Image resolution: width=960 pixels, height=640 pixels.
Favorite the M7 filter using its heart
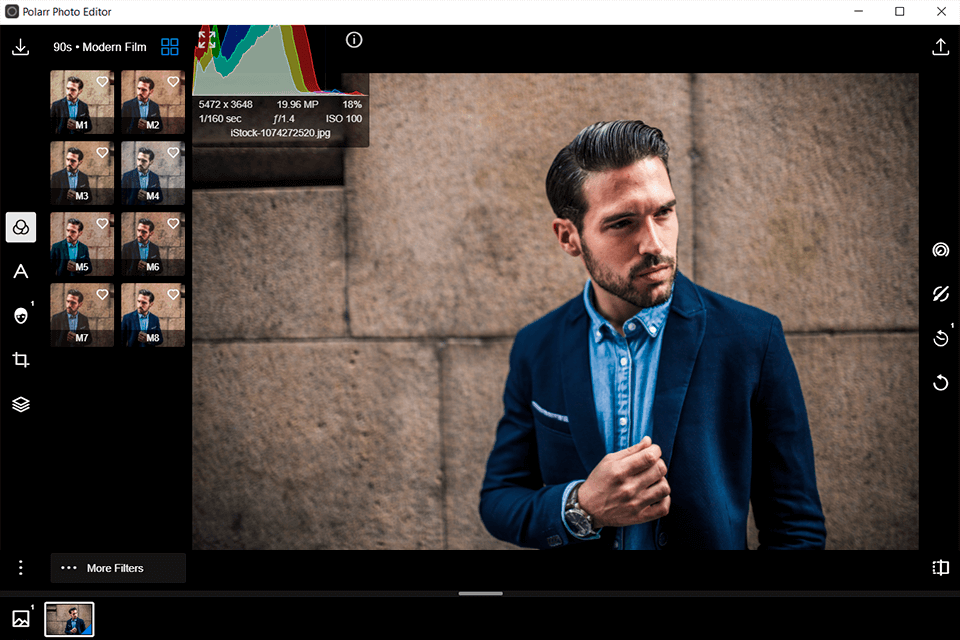coord(102,294)
